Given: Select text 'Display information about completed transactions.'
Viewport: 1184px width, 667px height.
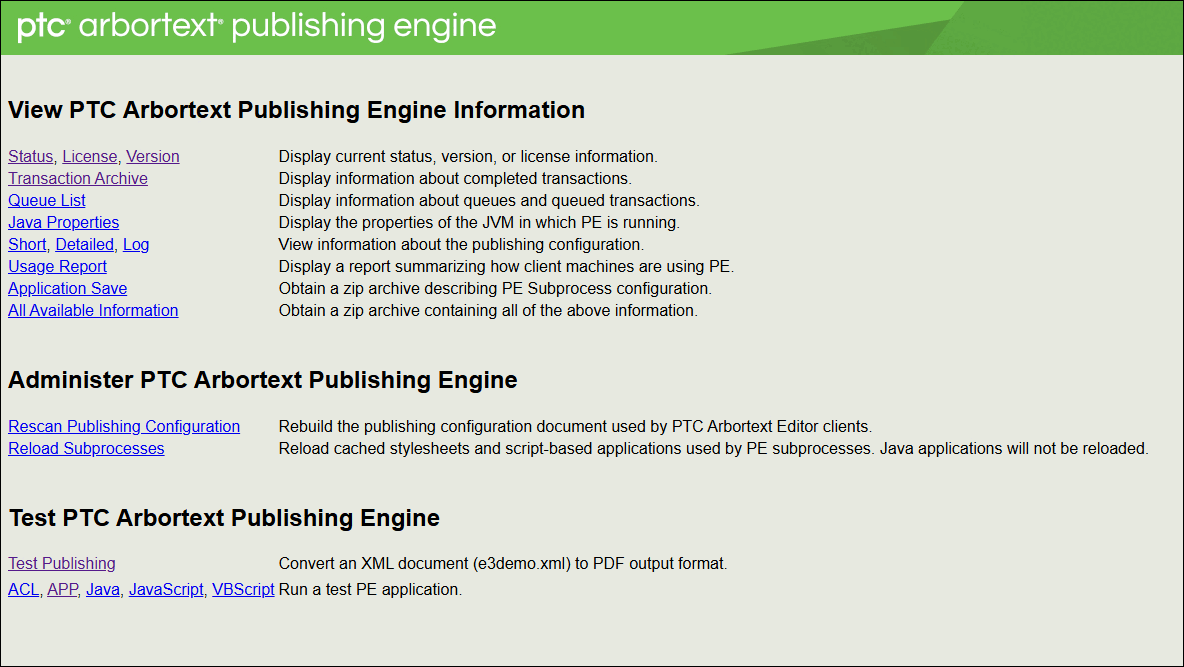Looking at the screenshot, I should [455, 178].
